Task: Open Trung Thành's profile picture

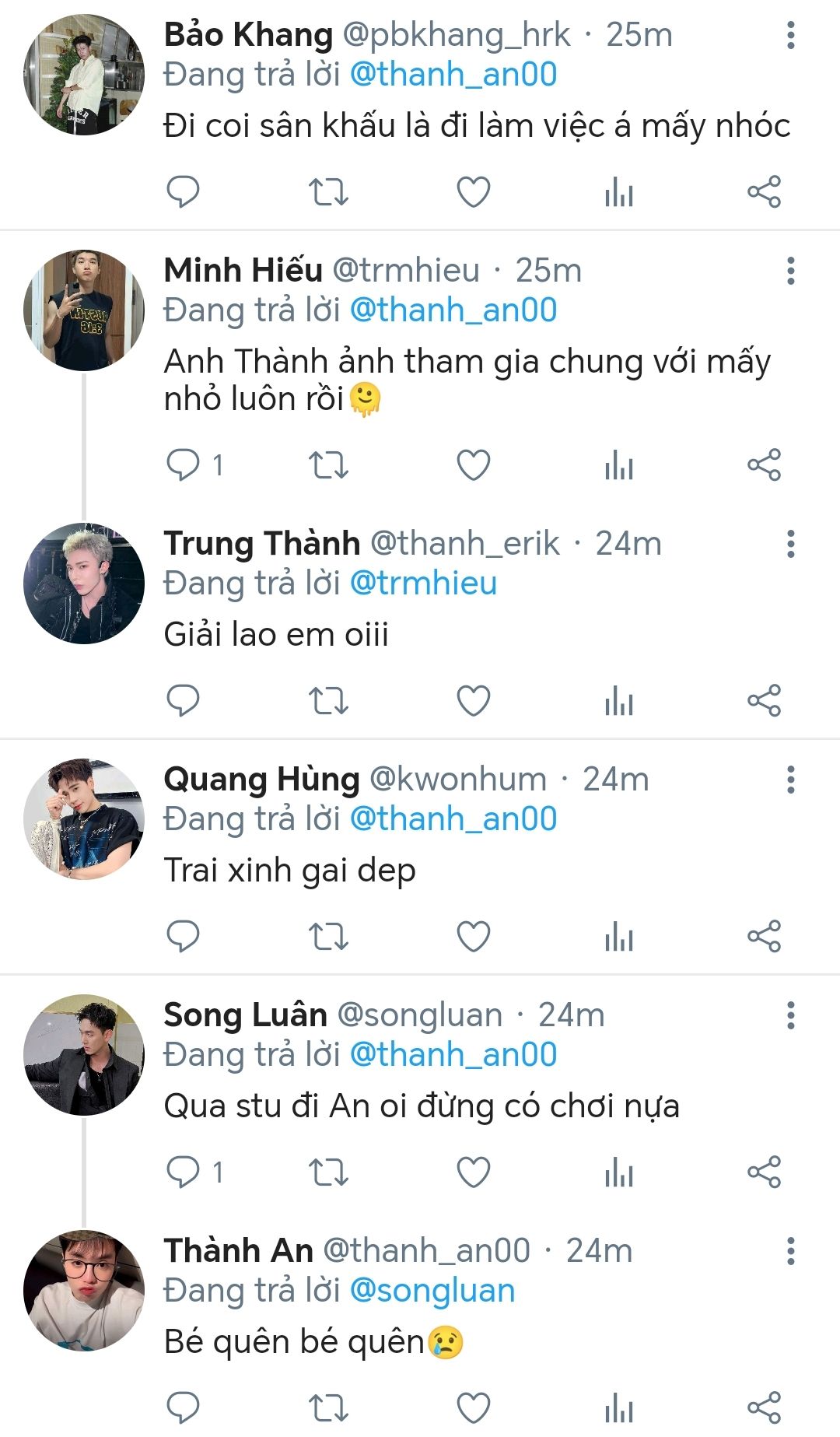Action: click(84, 584)
